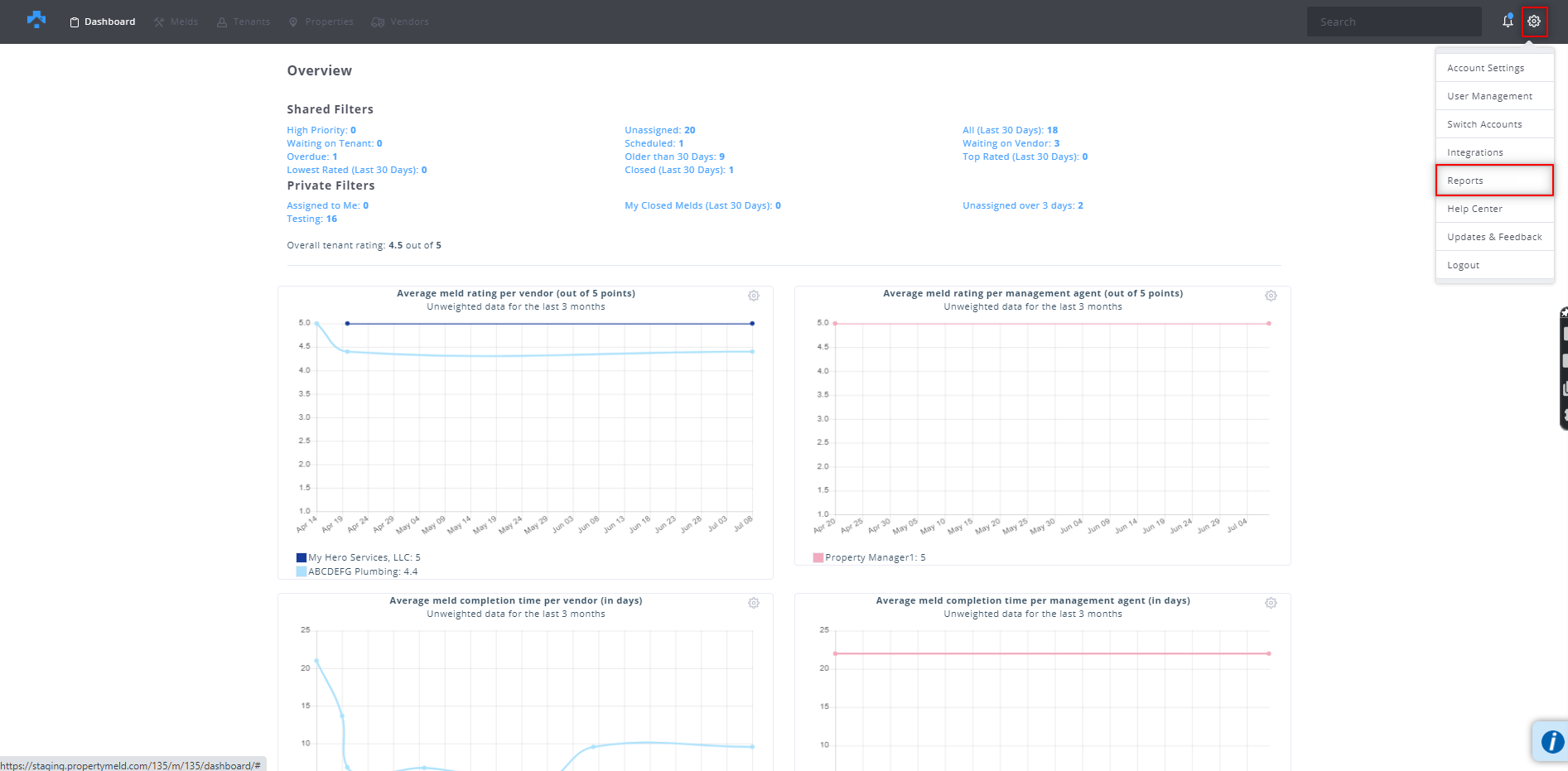The width and height of the screenshot is (1568, 771).
Task: Open settings gear on management agent rating chart
Action: [1271, 296]
